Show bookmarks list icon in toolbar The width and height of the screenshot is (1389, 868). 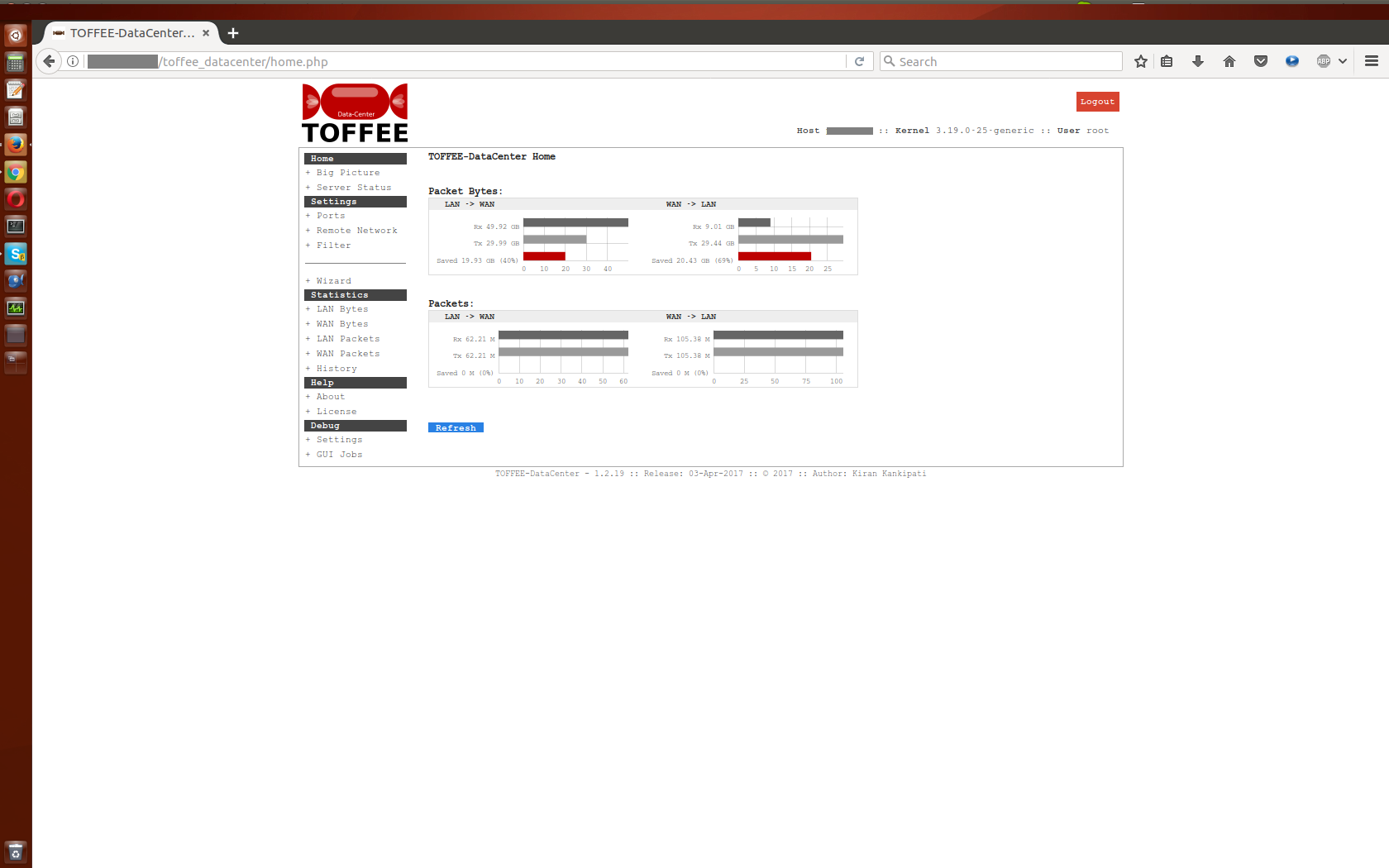(x=1167, y=61)
